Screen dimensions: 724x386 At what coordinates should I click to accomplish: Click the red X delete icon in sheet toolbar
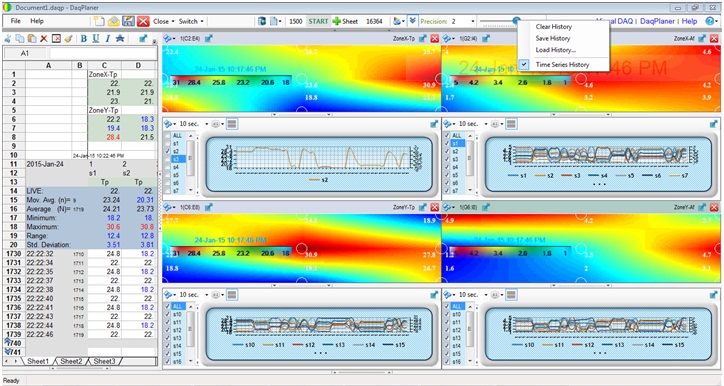click(x=44, y=39)
